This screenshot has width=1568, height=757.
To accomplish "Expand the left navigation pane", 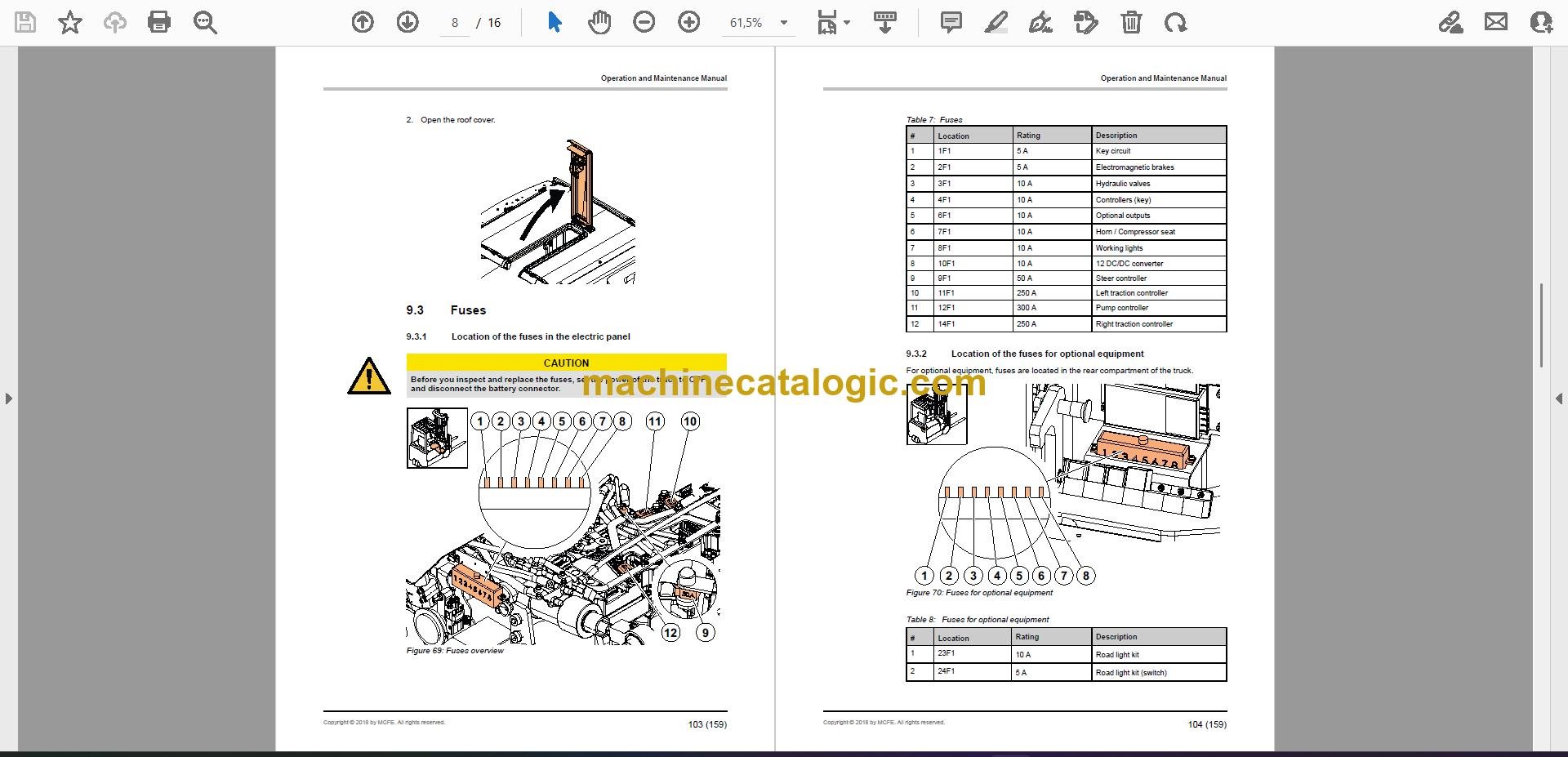I will pos(8,399).
